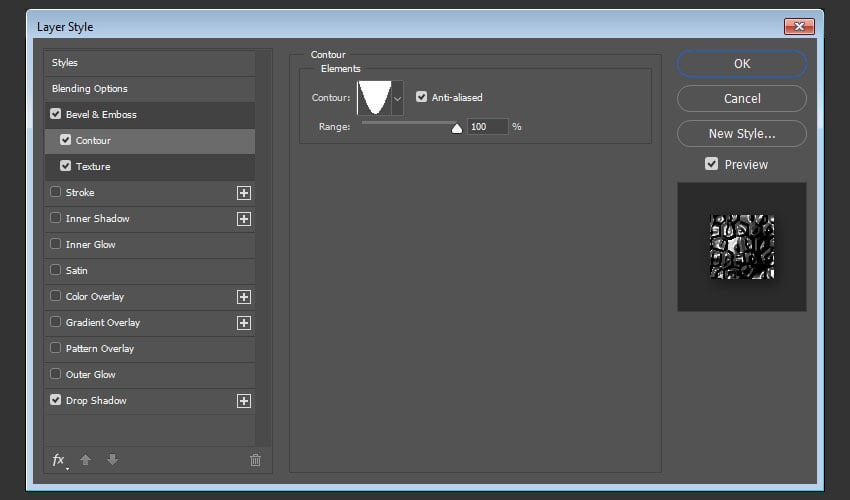Toggle the Preview checkbox
The image size is (850, 500).
[x=711, y=164]
